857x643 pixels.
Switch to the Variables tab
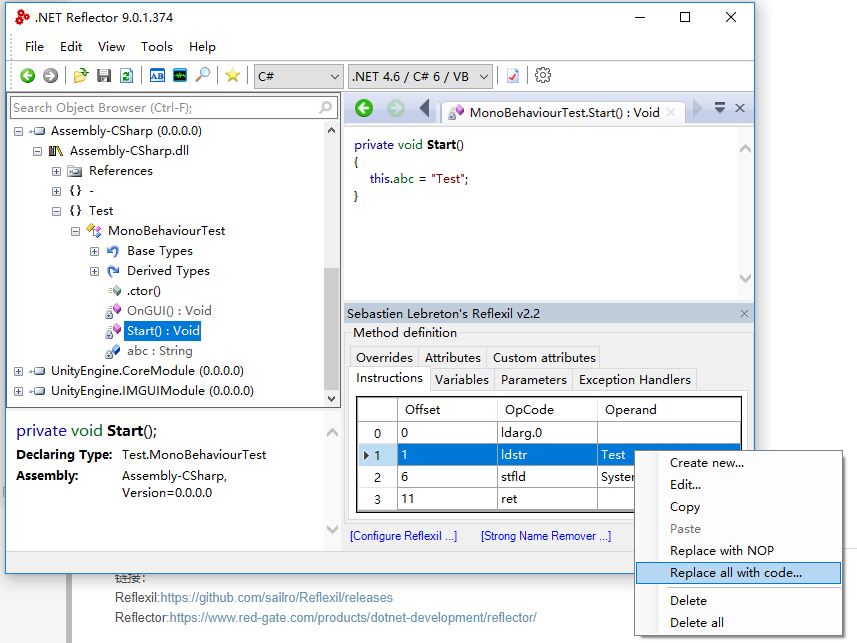point(461,379)
